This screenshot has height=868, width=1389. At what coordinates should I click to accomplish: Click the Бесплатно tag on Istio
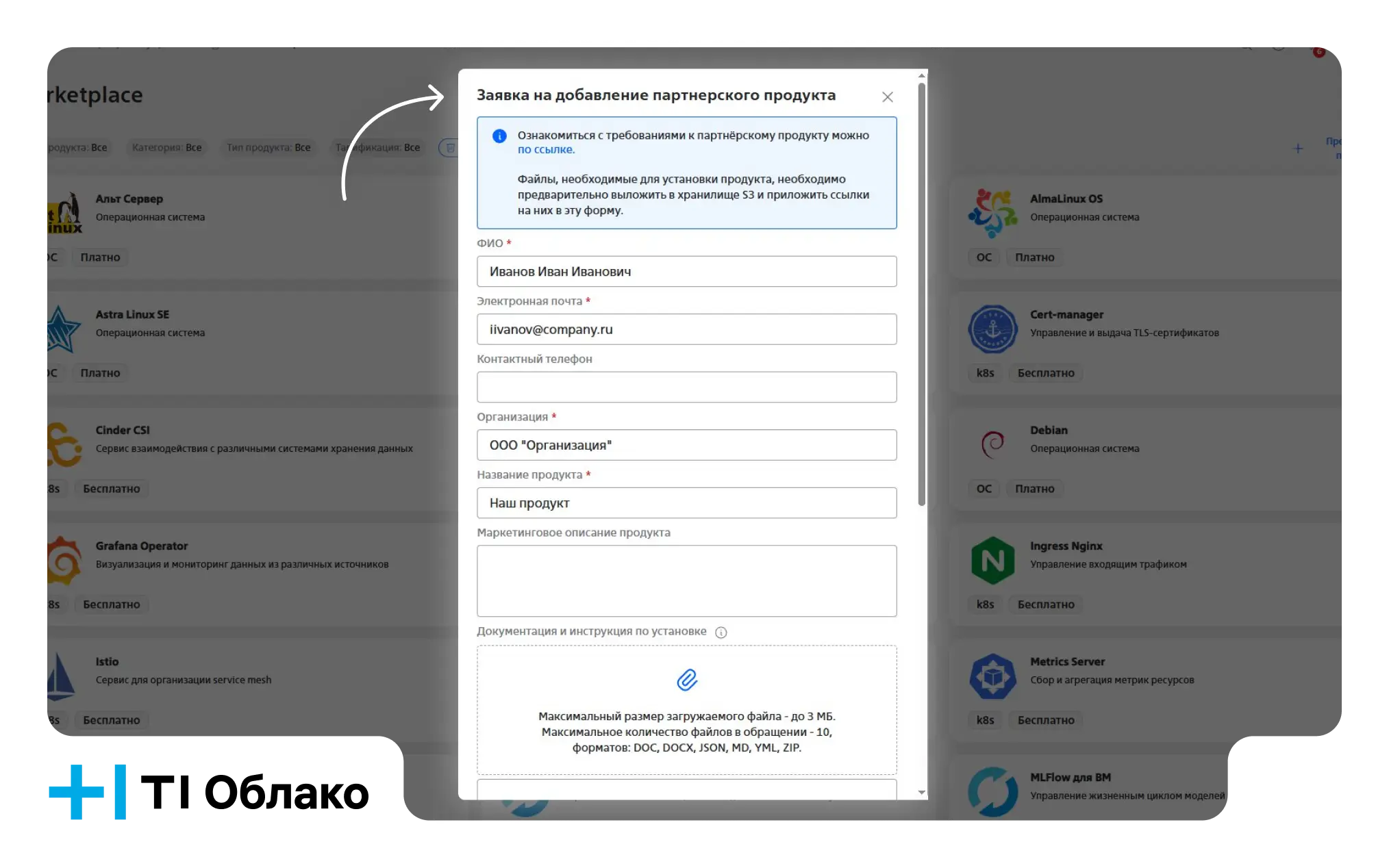tap(112, 720)
